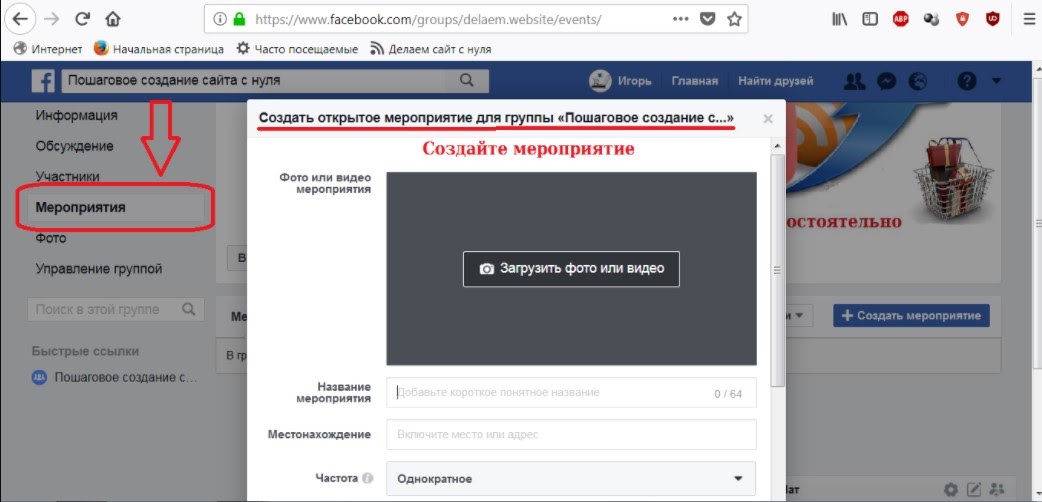
Task: Open Управление группой in sidebar
Action: (x=98, y=269)
